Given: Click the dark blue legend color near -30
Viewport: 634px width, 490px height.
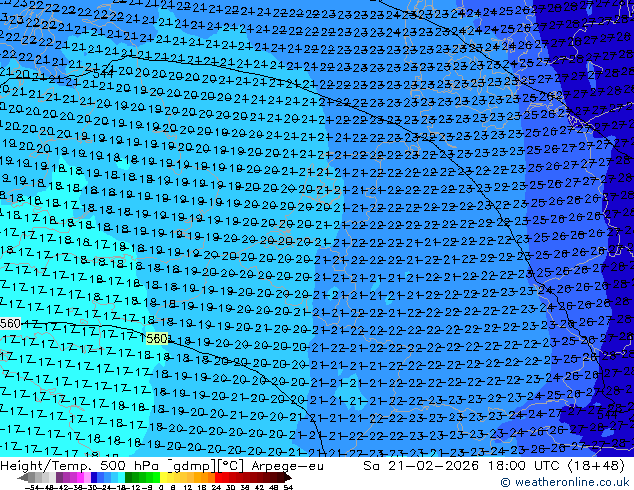Looking at the screenshot, I should 94,477.
